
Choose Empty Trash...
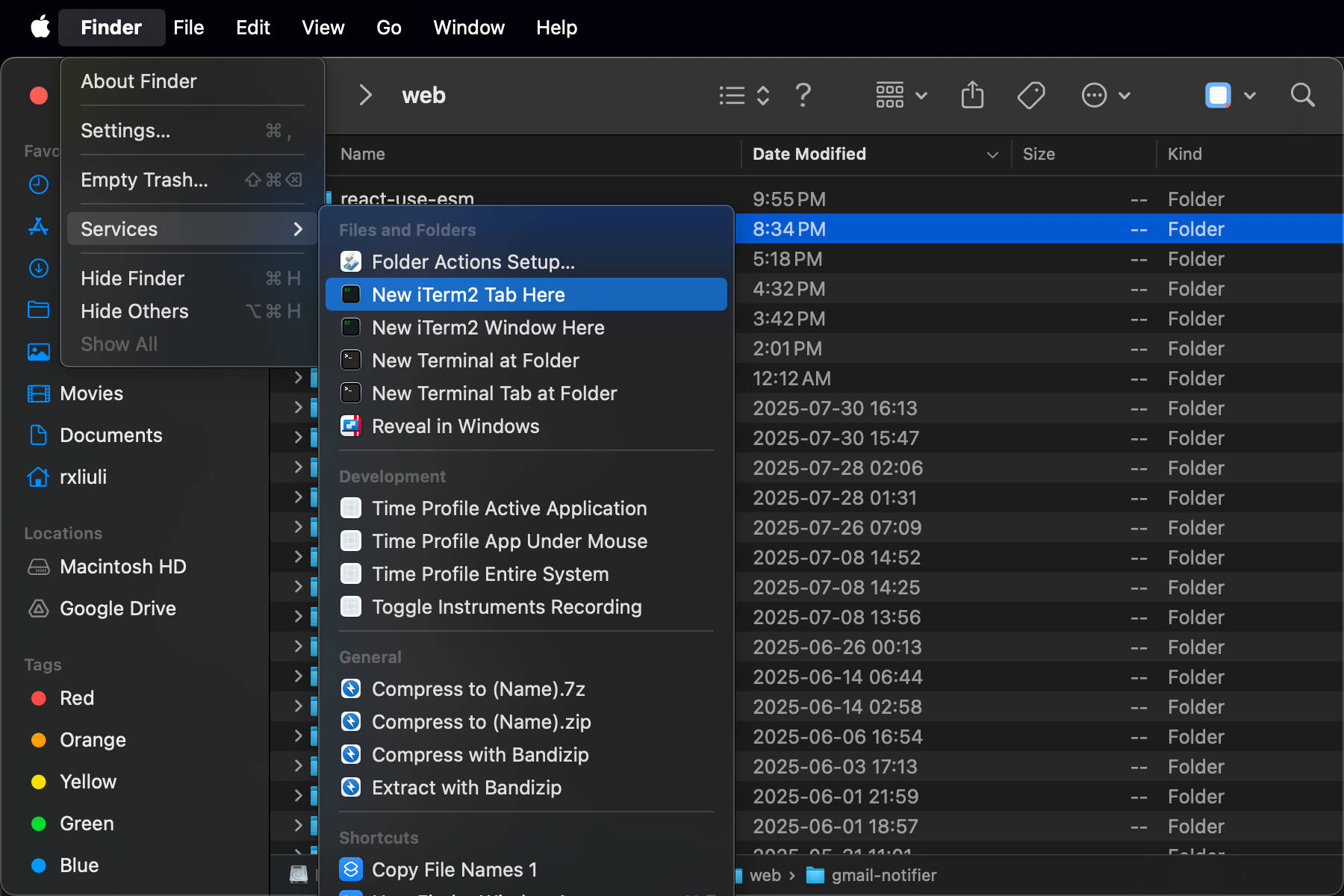[x=192, y=180]
